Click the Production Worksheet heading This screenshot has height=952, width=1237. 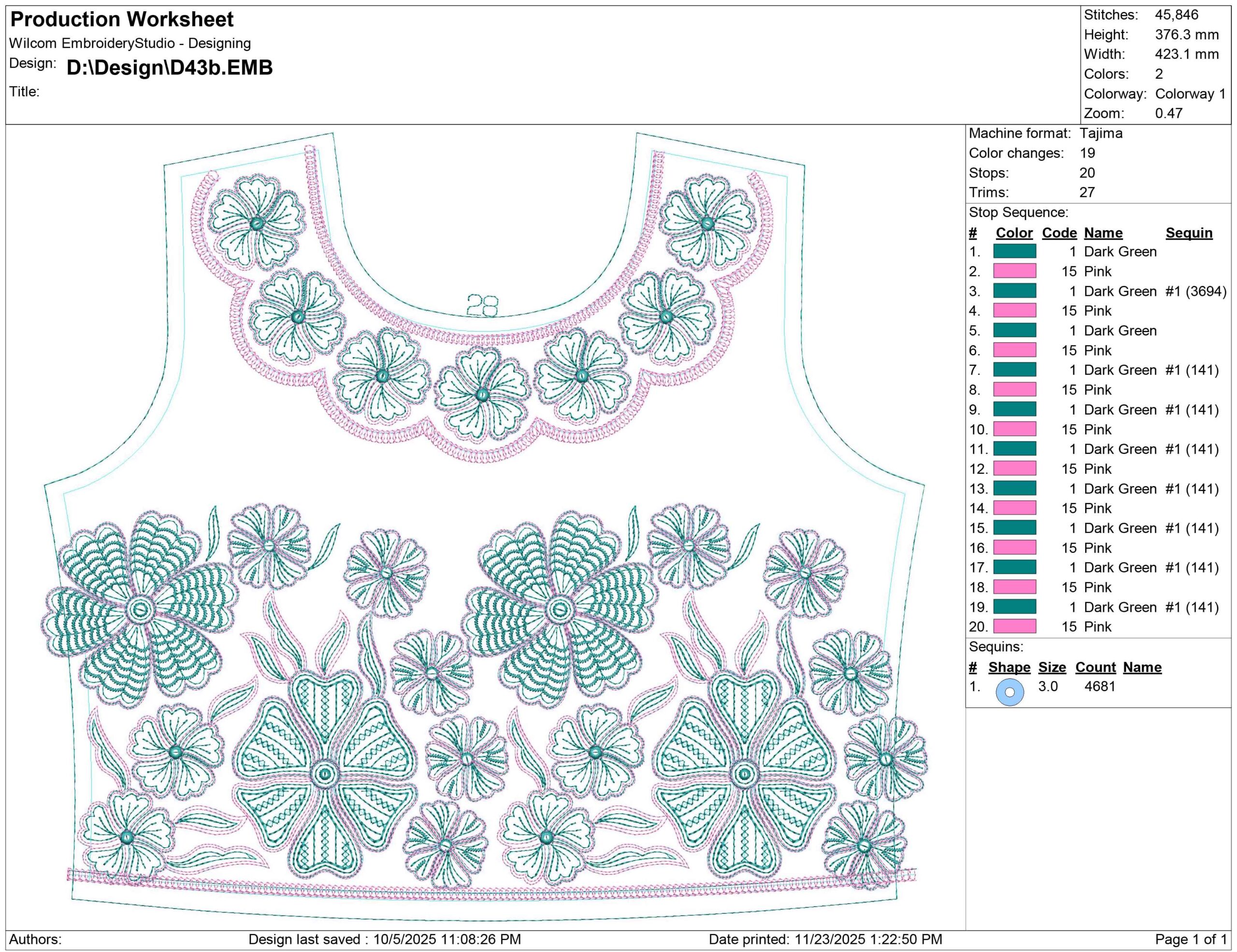122,19
